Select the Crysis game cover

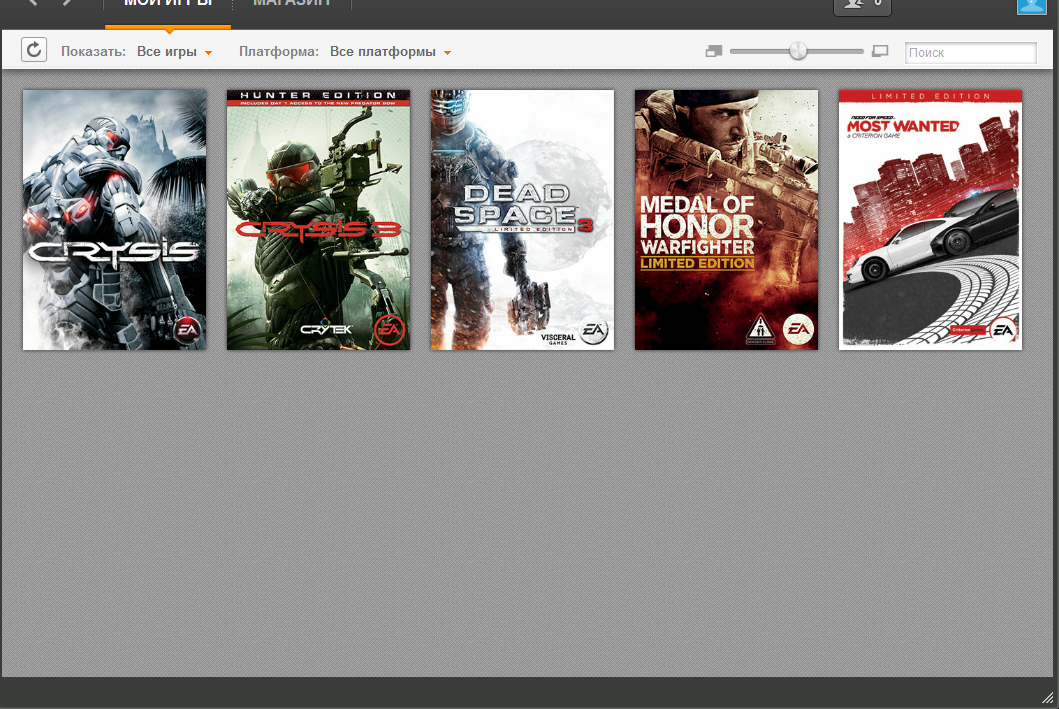pos(115,220)
